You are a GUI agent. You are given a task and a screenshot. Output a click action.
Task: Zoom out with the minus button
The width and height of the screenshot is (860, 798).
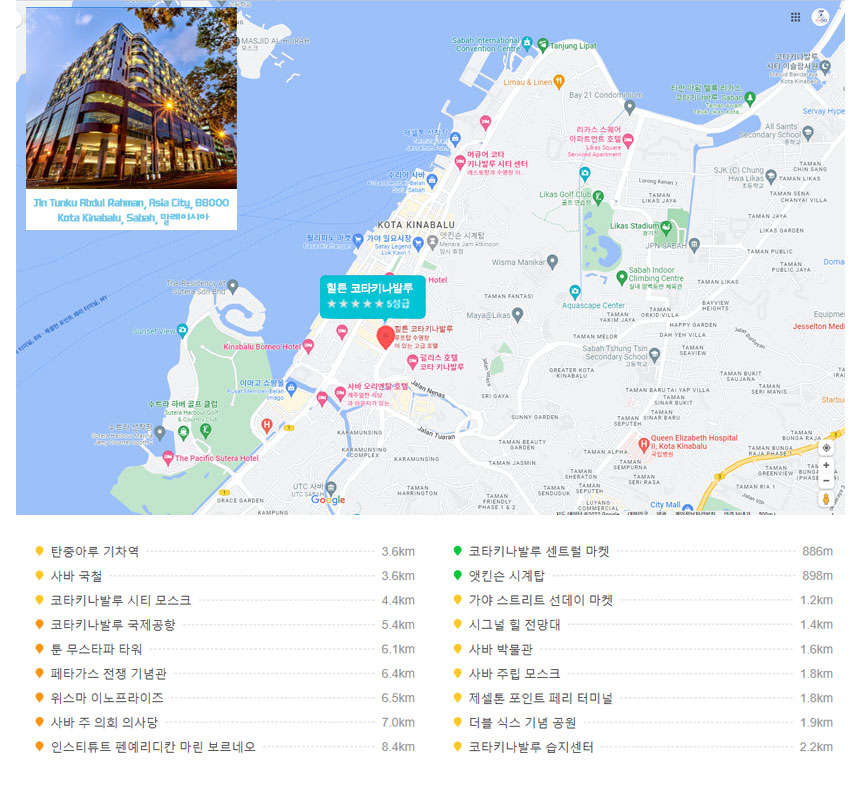[826, 480]
